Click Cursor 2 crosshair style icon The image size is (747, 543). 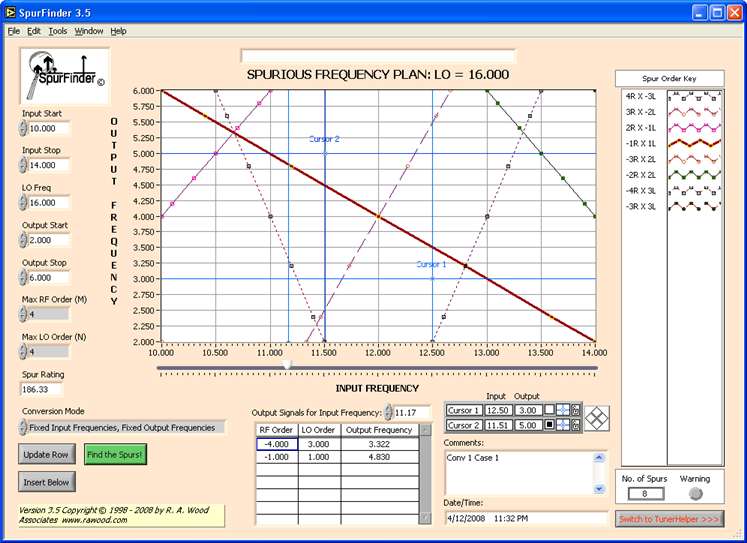click(564, 426)
